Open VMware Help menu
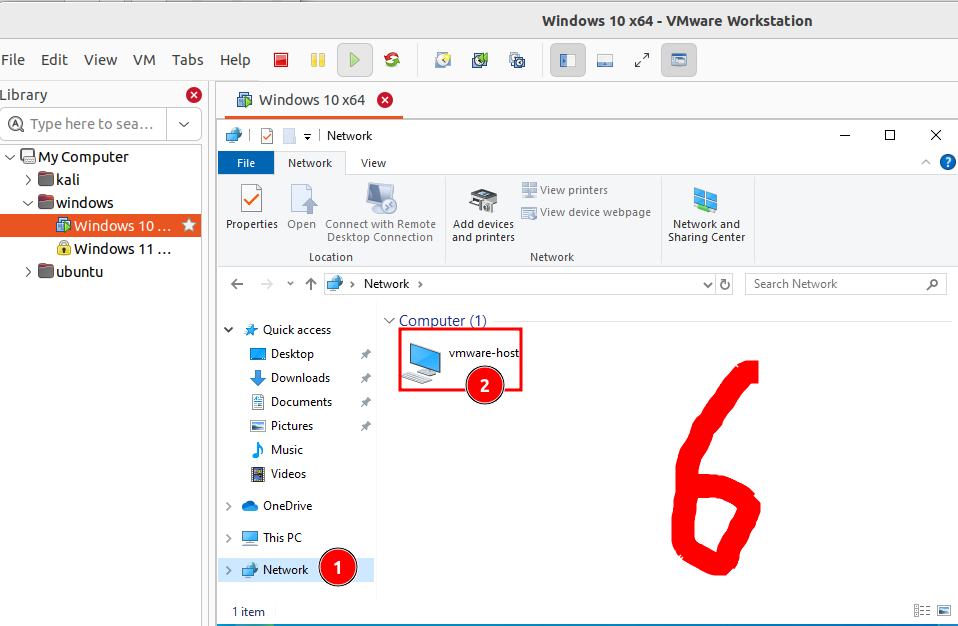This screenshot has height=626, width=958. (235, 60)
